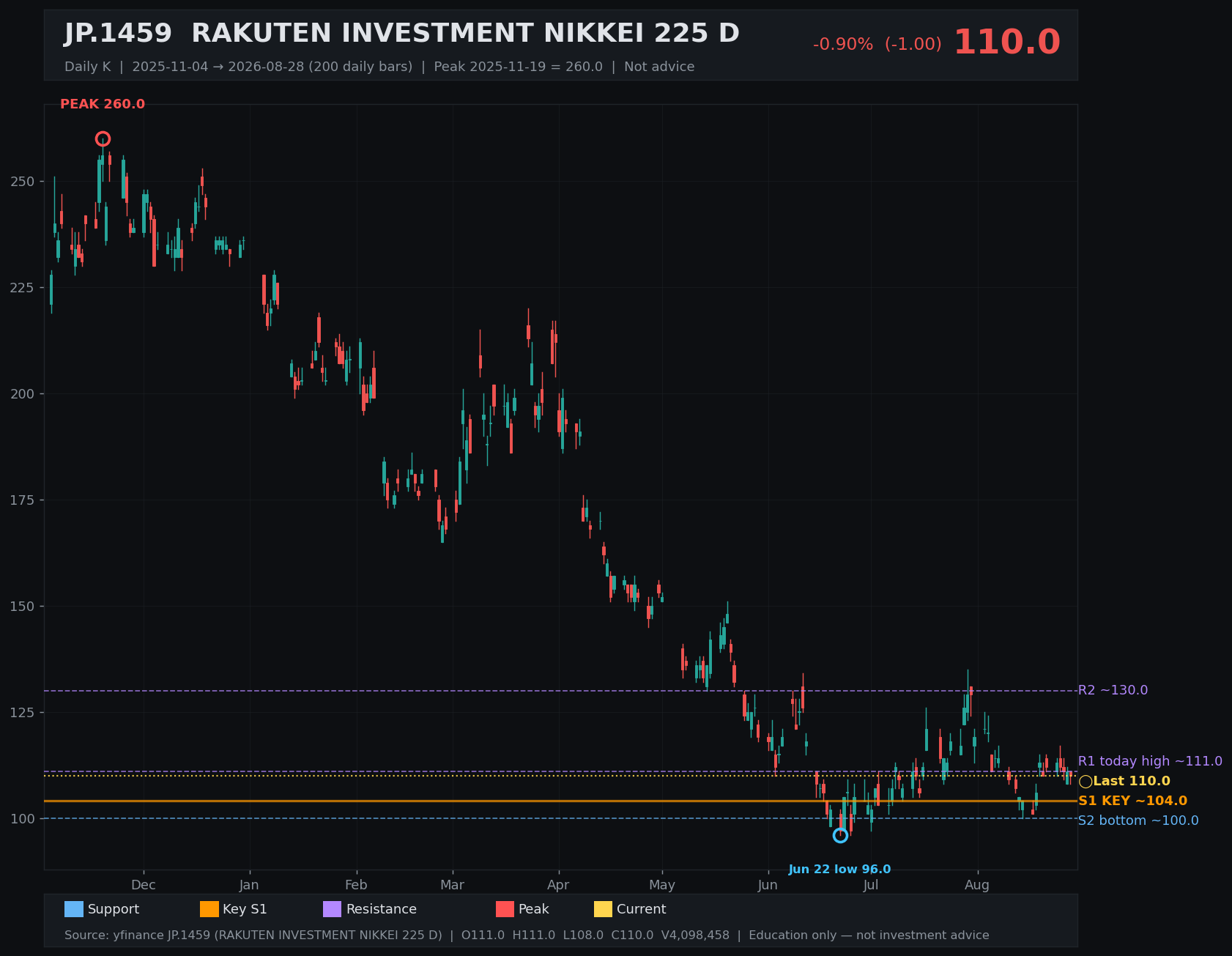Click the "Daily K" subtitle line
1232x956 pixels.
tap(379, 67)
